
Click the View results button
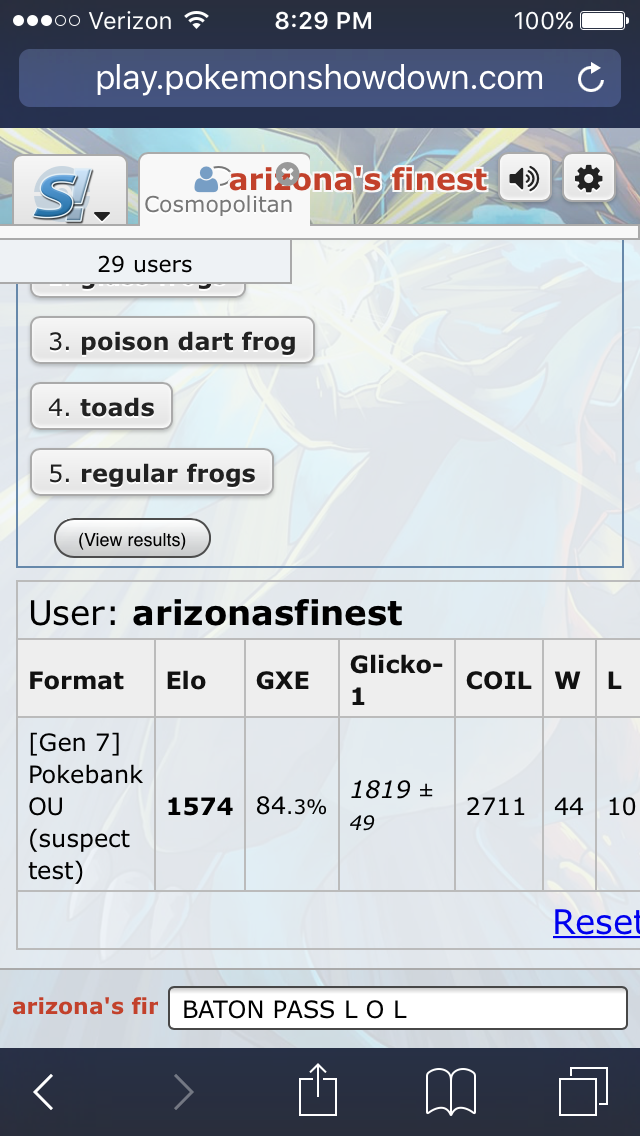pos(132,540)
